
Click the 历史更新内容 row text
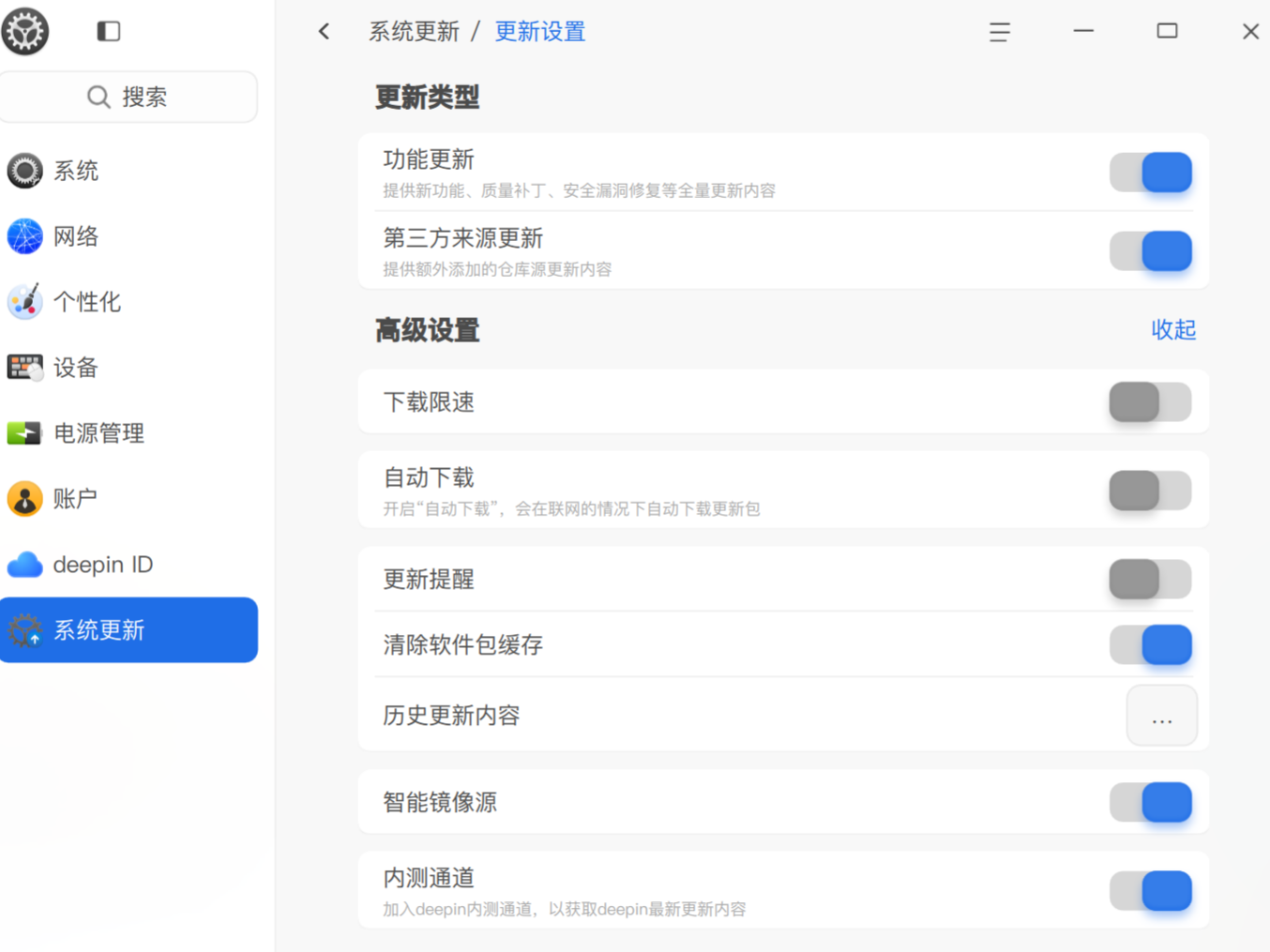click(x=451, y=716)
